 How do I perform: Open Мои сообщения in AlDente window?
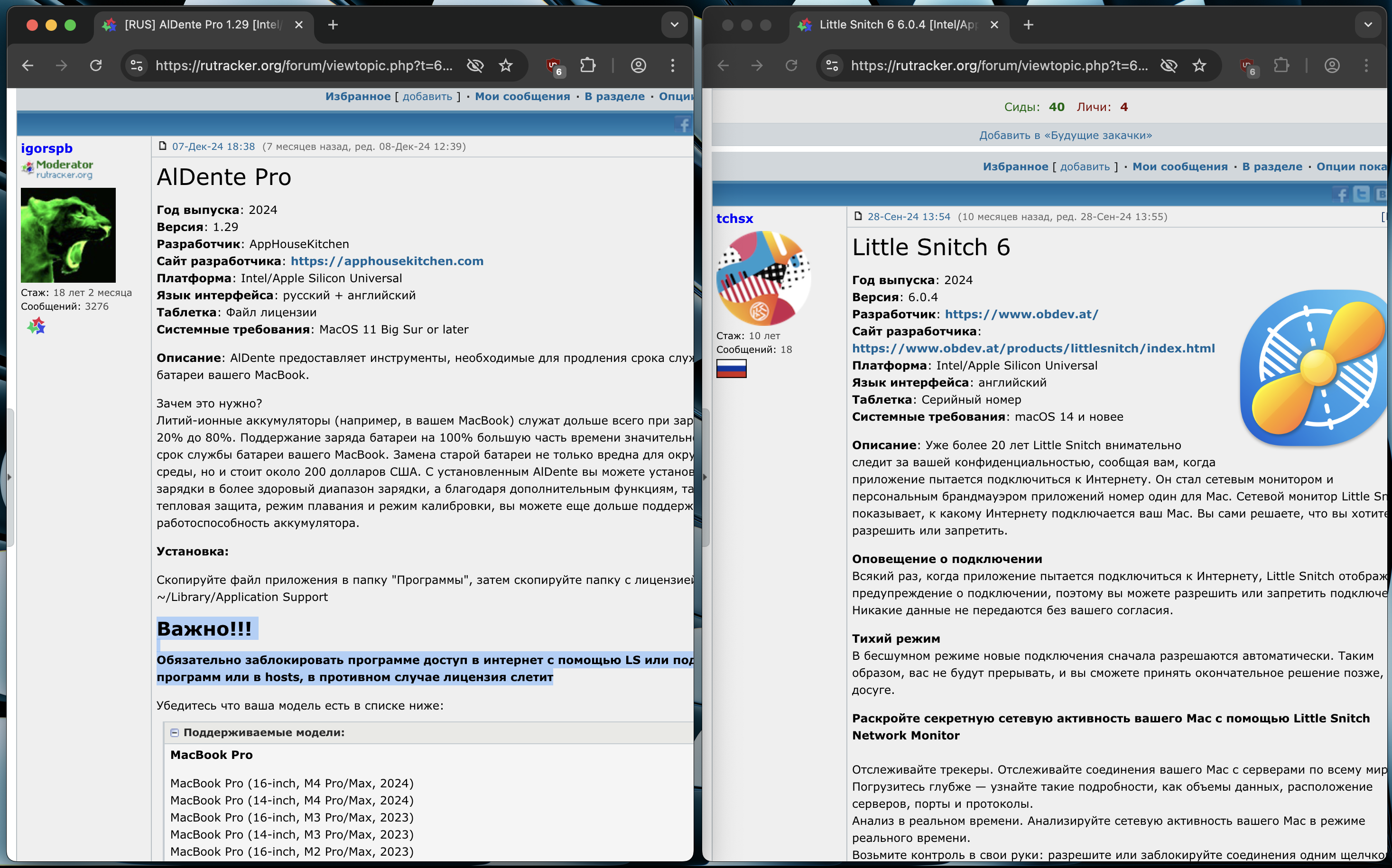522,96
